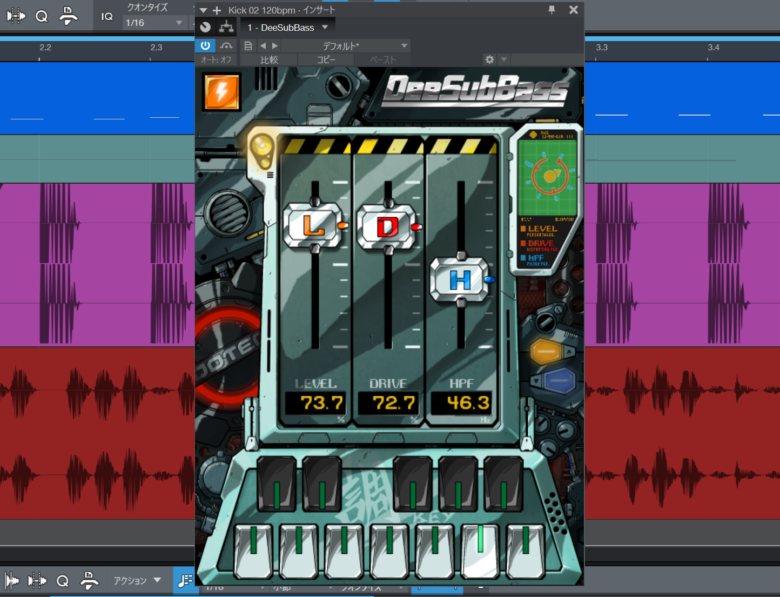Click the H high-pass filter slider handle

[461, 279]
